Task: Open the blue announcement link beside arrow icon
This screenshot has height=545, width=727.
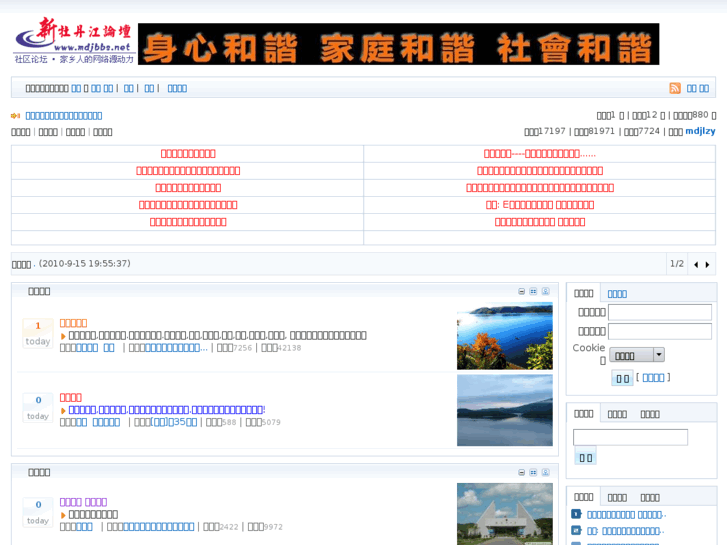Action: [x=64, y=116]
